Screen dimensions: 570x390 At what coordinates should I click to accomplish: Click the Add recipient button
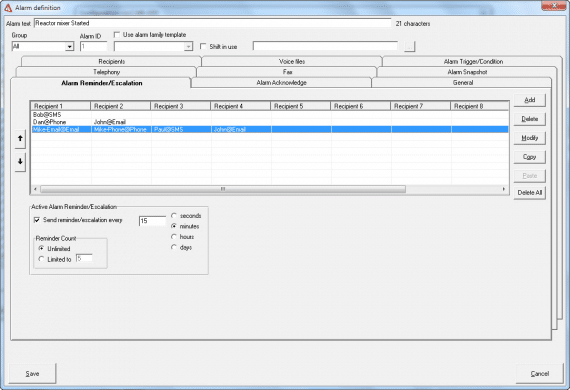530,100
